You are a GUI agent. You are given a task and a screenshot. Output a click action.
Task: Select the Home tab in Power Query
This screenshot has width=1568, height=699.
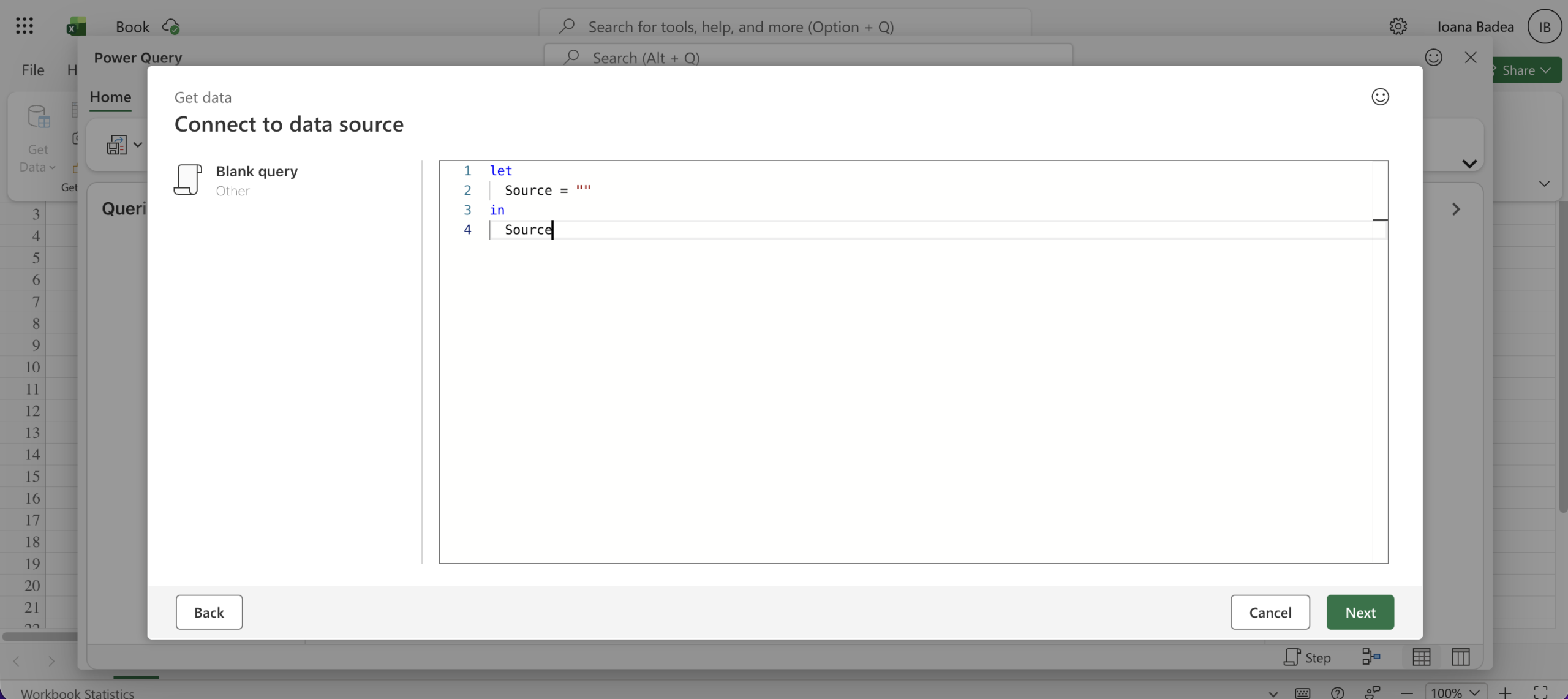tap(110, 97)
